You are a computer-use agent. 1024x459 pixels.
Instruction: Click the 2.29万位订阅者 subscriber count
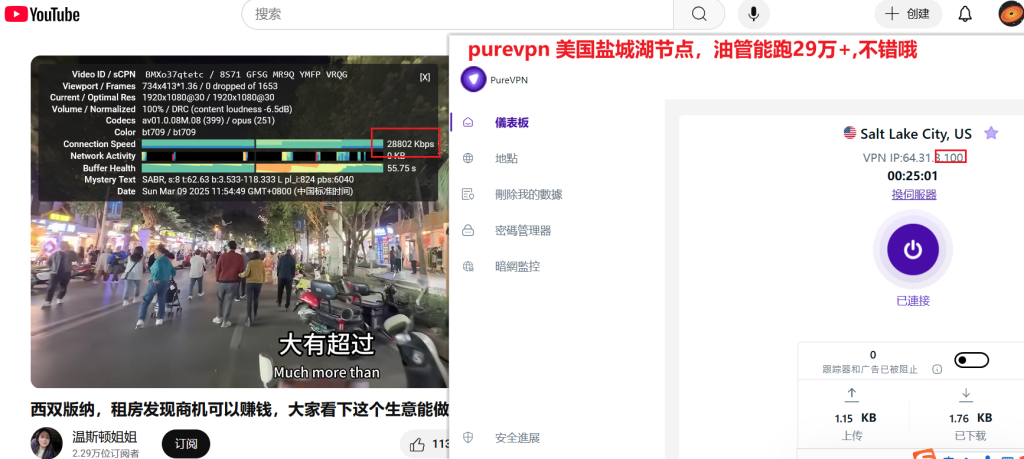(x=106, y=452)
